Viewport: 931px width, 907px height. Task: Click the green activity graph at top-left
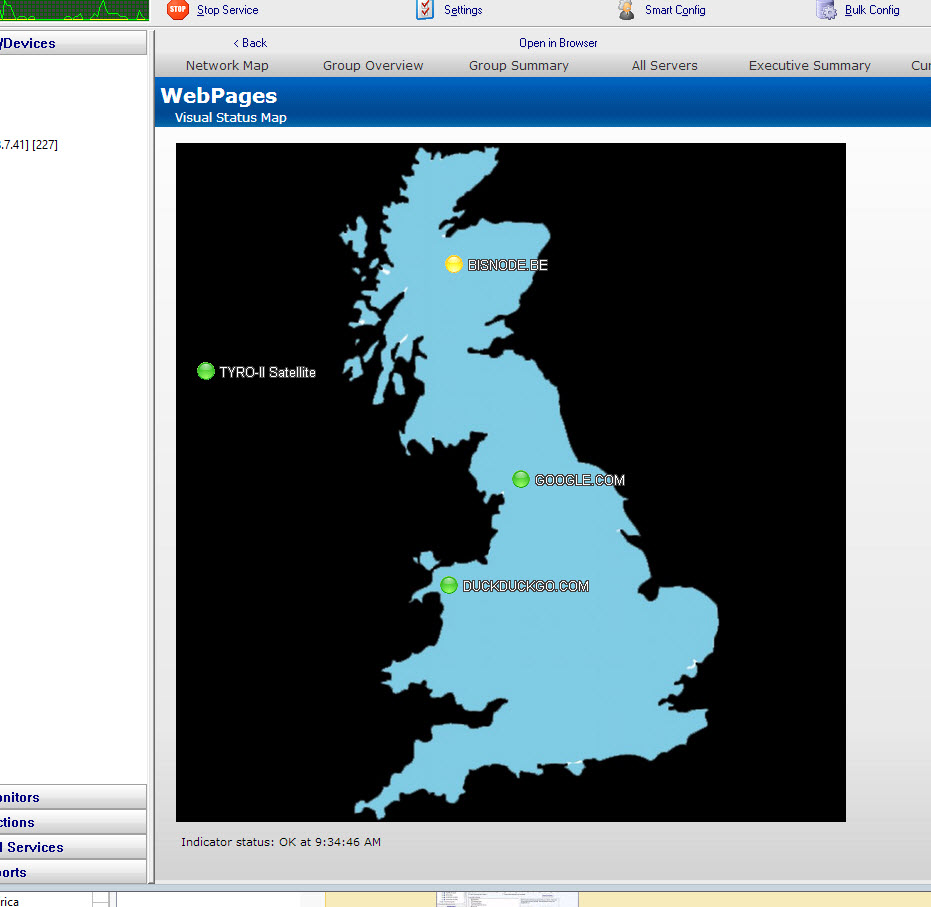coord(74,10)
